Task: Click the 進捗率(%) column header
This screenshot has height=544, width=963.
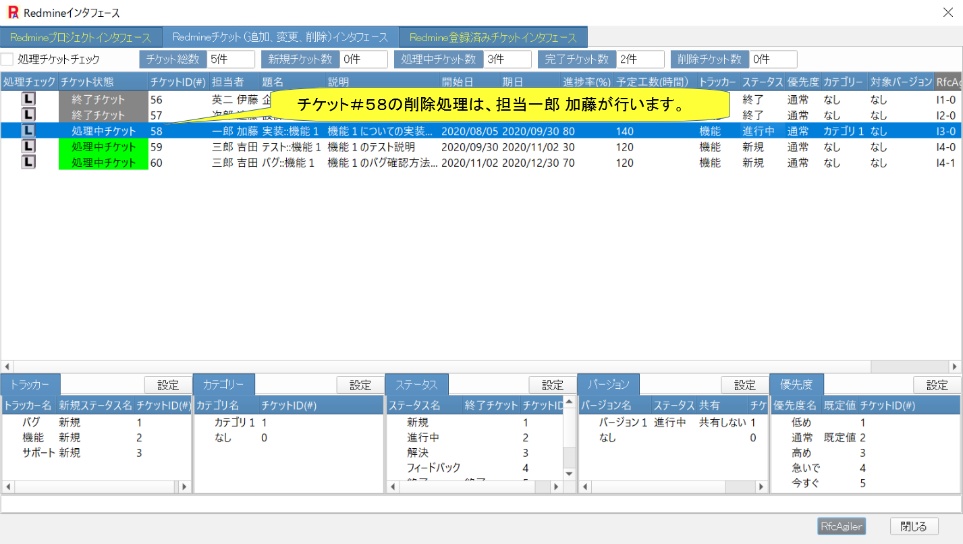Action: [x=586, y=82]
